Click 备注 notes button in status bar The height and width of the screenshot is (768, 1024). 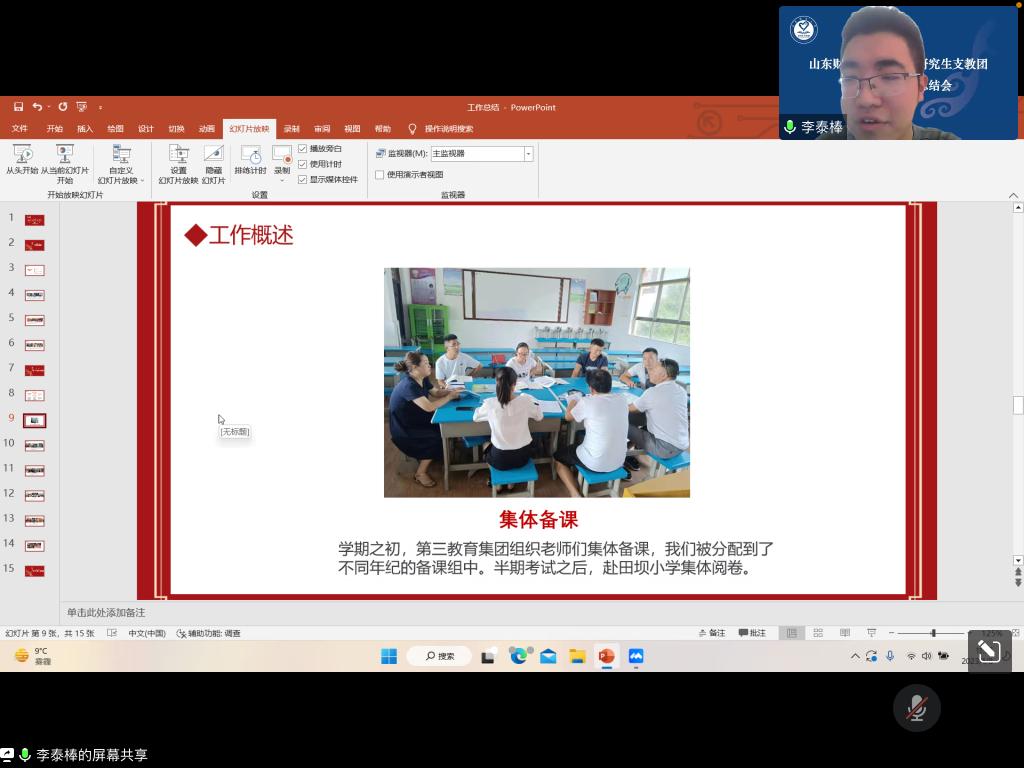[711, 633]
